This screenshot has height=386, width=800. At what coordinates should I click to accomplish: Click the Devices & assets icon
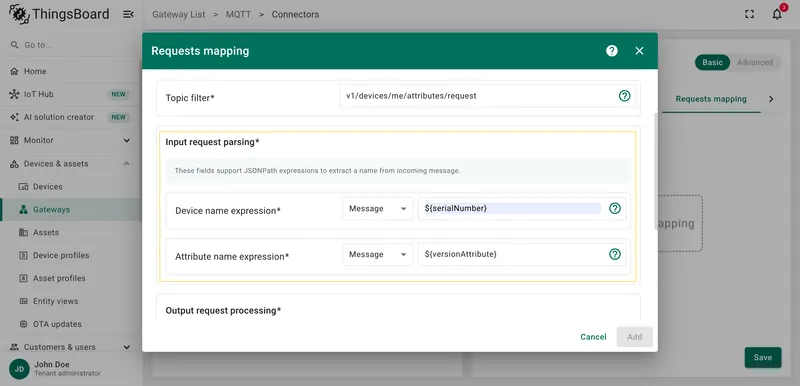coord(14,164)
